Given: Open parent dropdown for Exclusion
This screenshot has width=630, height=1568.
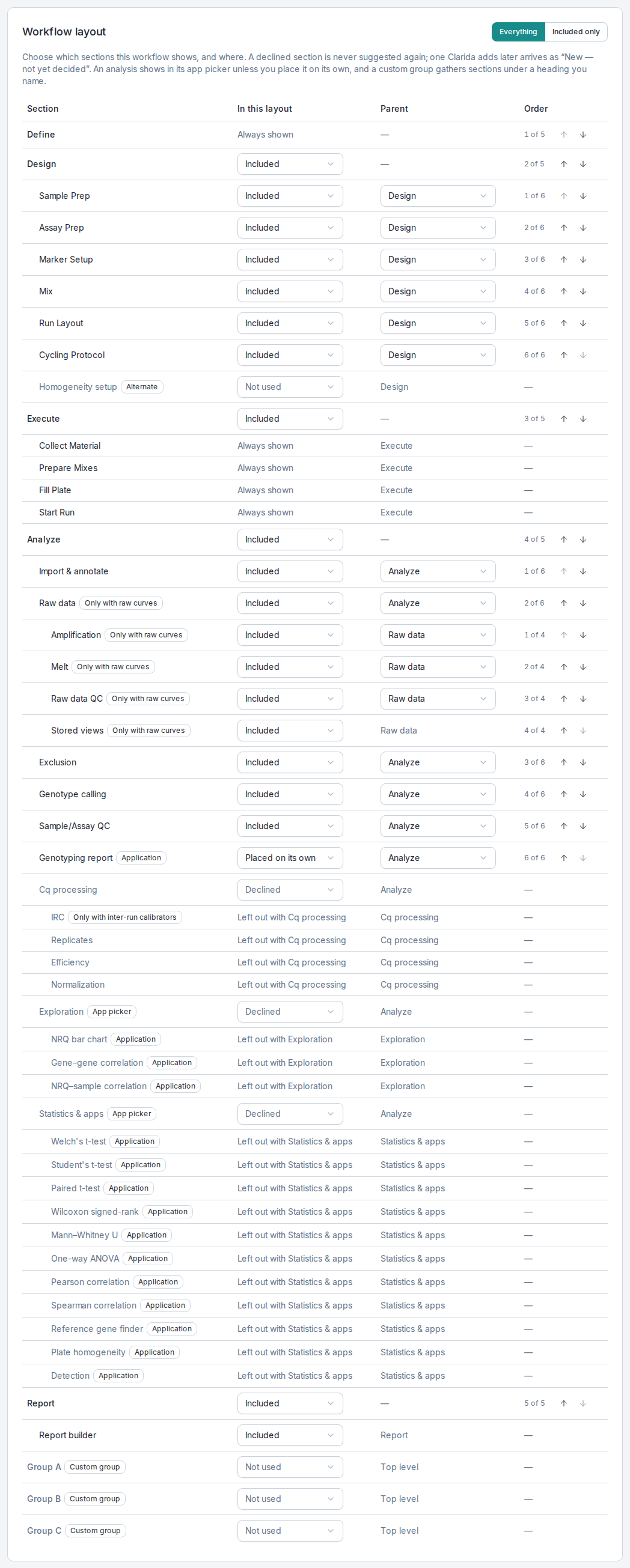Looking at the screenshot, I should pos(438,763).
